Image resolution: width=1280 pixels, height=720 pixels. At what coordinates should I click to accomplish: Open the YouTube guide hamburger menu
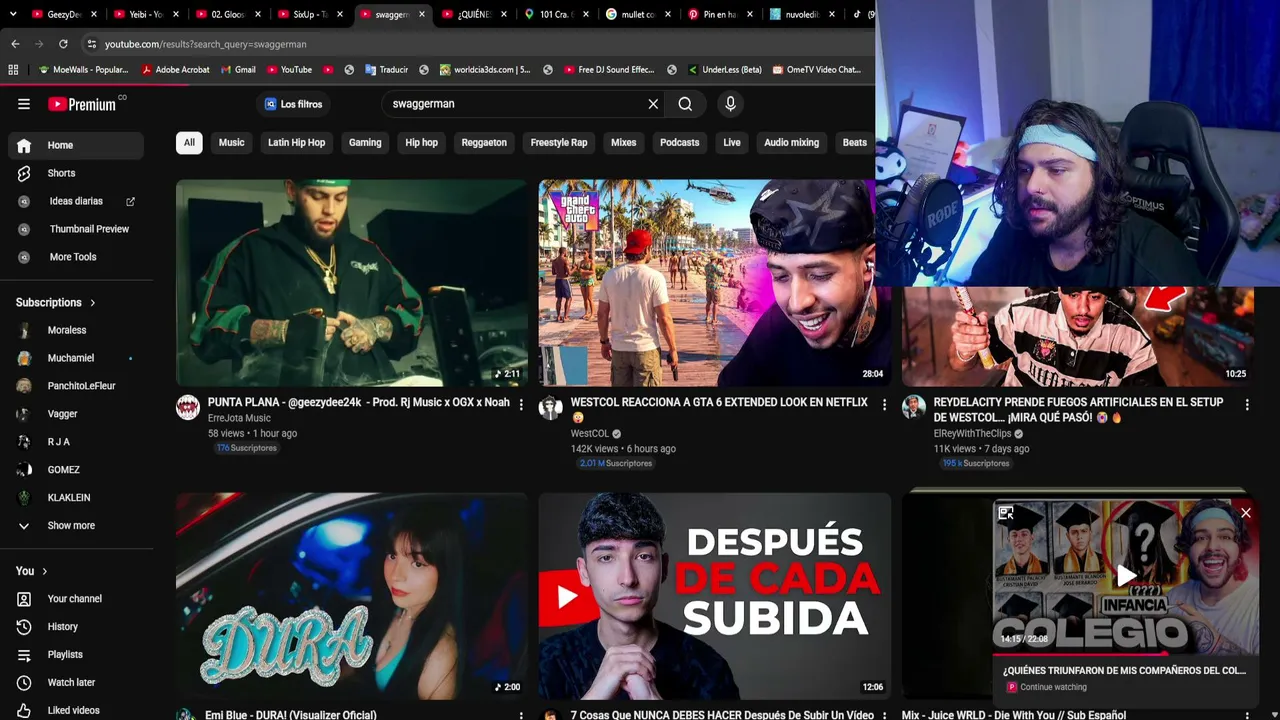(24, 104)
